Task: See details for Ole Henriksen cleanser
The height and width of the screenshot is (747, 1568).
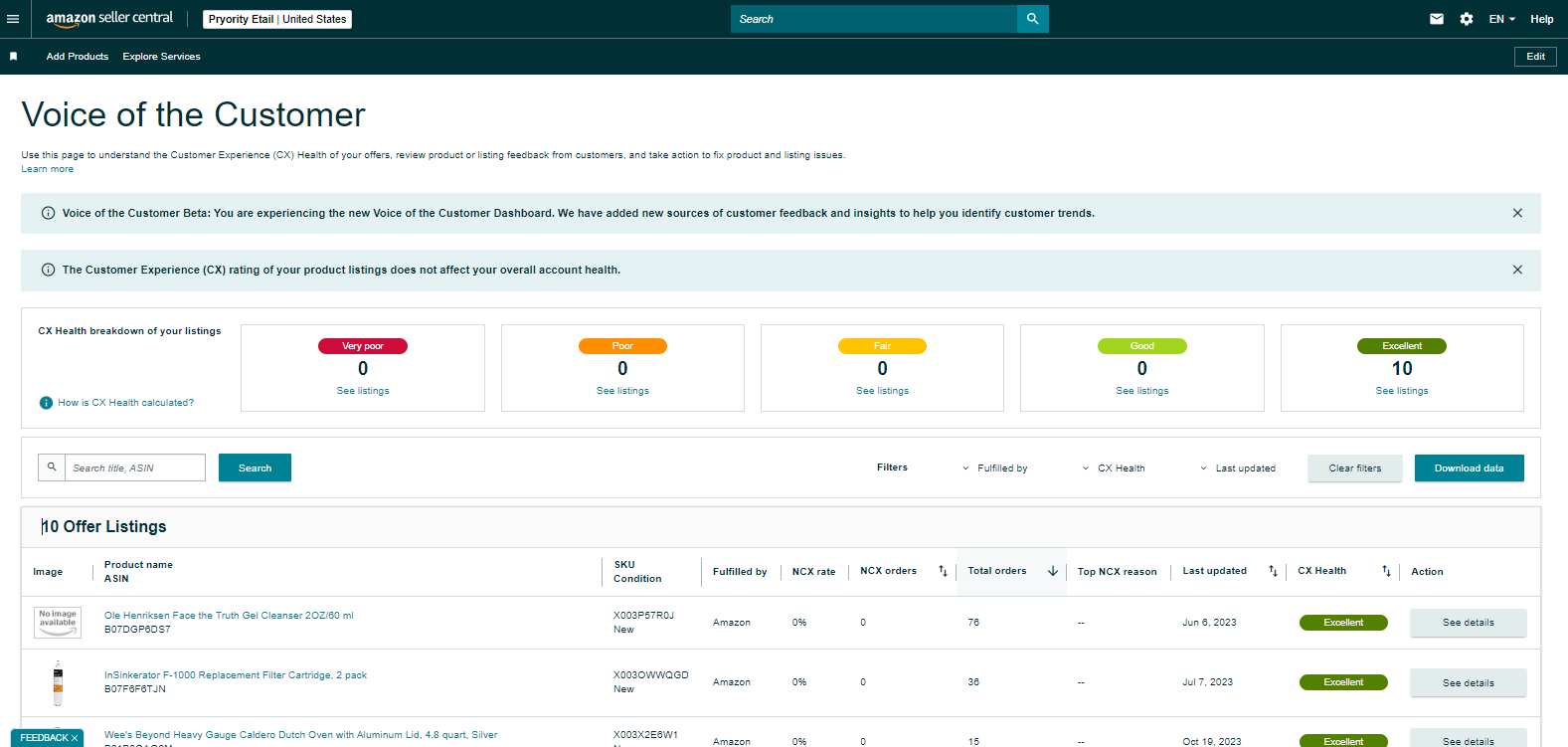Action: click(x=1469, y=623)
